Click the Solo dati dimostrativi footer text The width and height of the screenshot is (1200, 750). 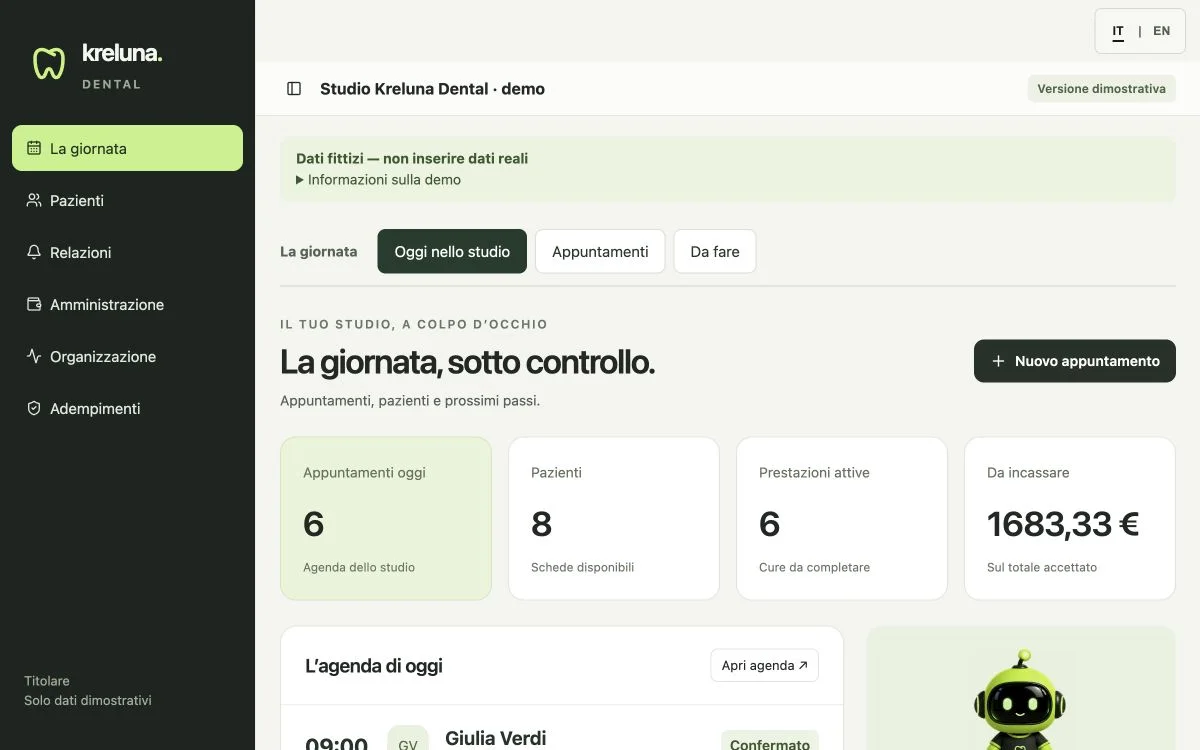point(88,701)
